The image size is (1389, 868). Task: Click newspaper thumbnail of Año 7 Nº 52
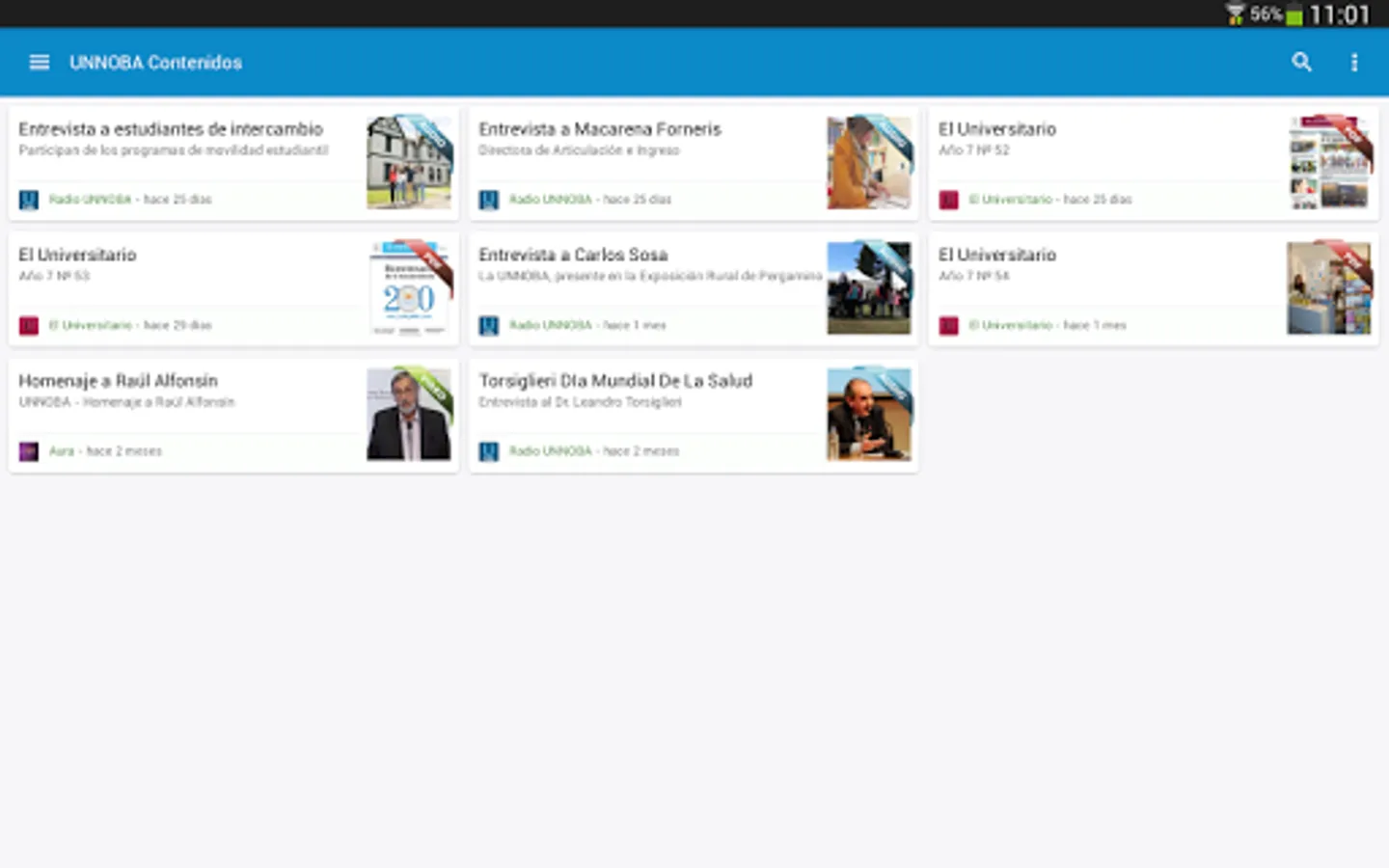point(1329,163)
